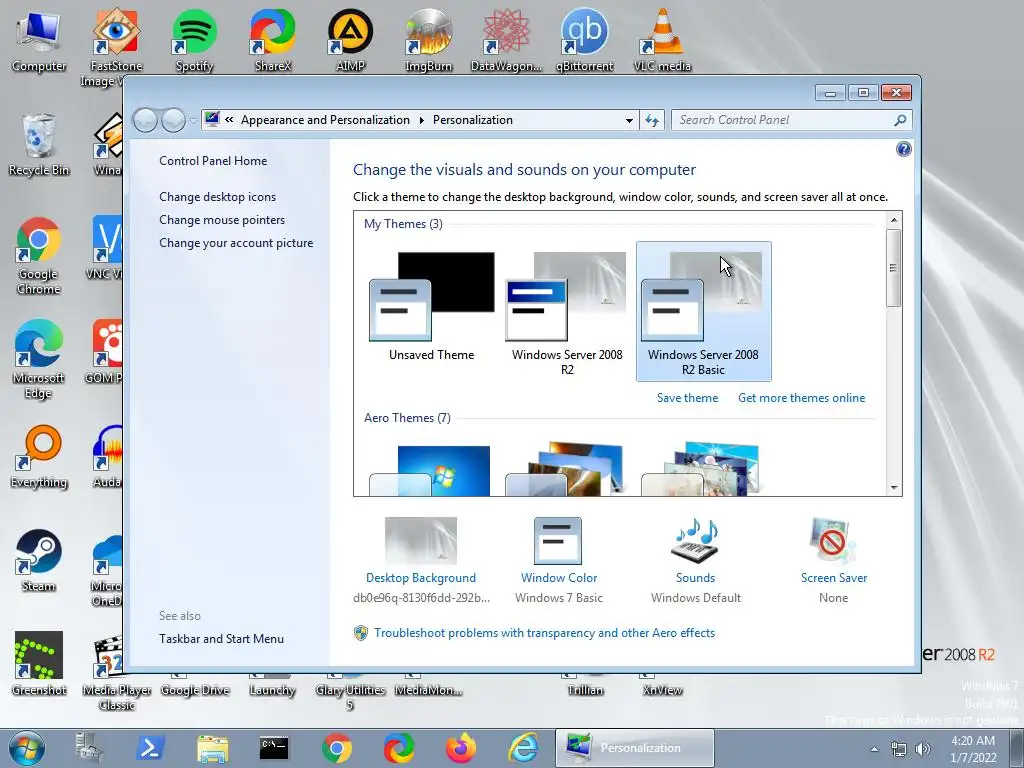1024x768 pixels.
Task: Click the Personalization breadcrumb
Action: pos(473,120)
